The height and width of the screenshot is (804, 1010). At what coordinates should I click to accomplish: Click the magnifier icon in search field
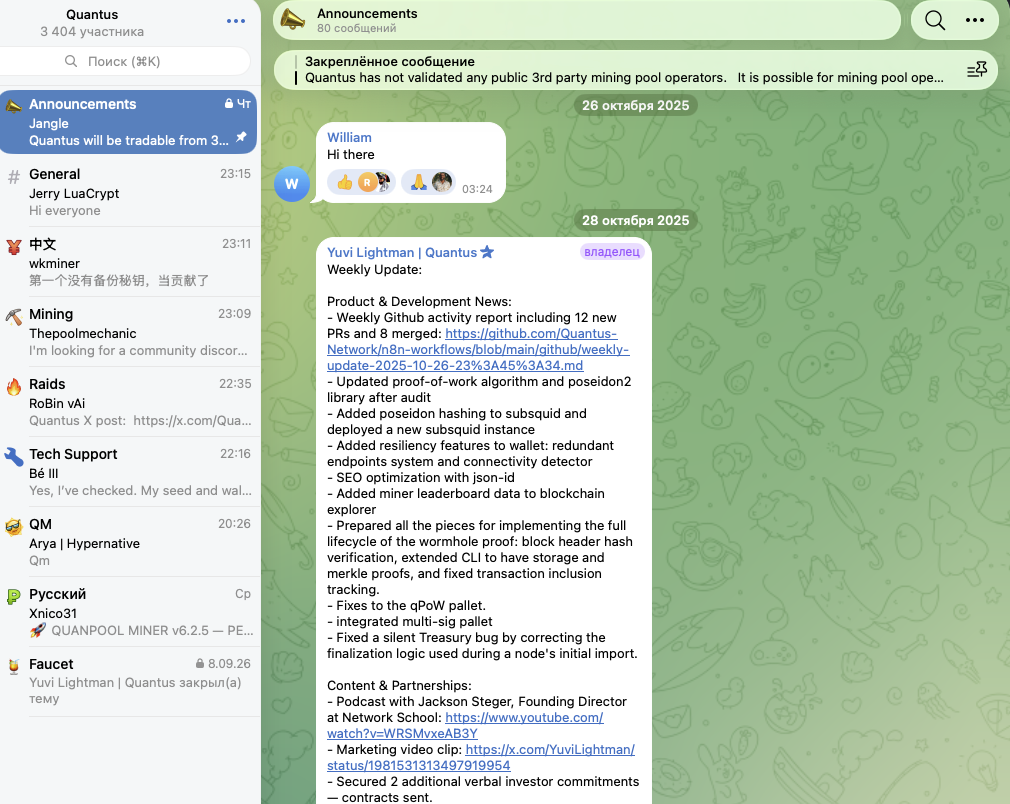click(x=71, y=61)
